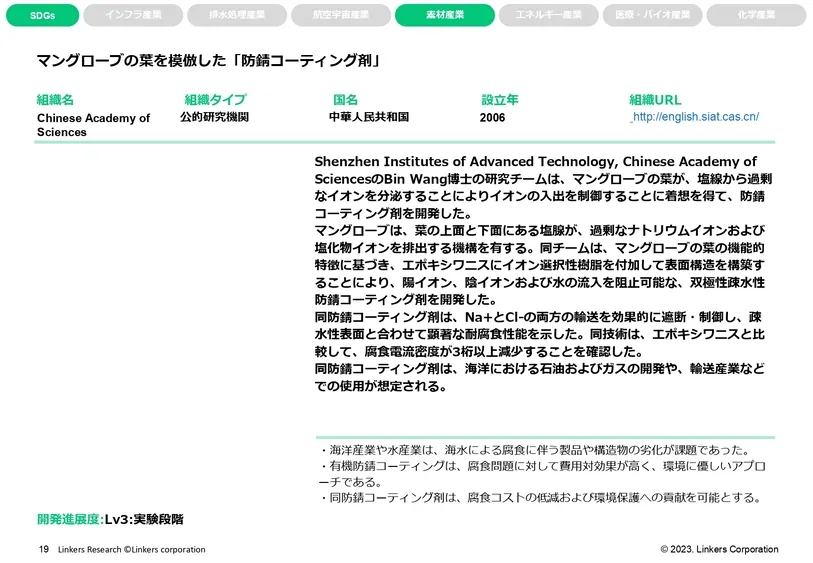Click the founding year 2006
This screenshot has height=563, width=813.
tap(492, 118)
